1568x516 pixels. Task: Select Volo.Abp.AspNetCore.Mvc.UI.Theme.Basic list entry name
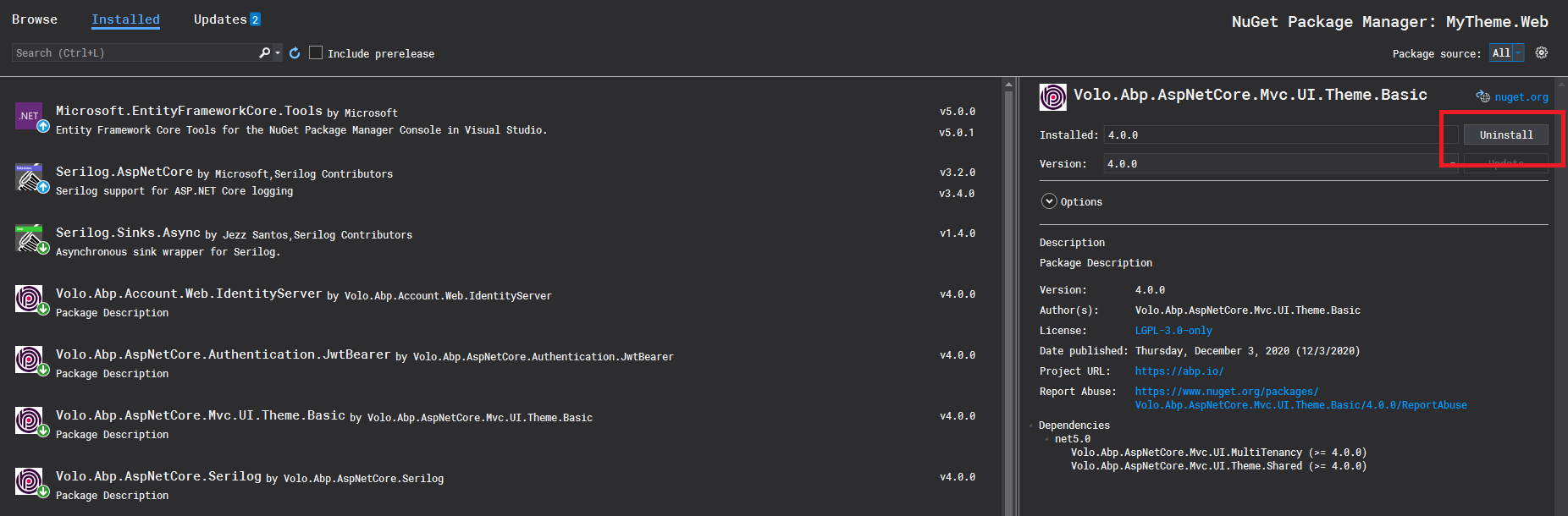(x=201, y=415)
